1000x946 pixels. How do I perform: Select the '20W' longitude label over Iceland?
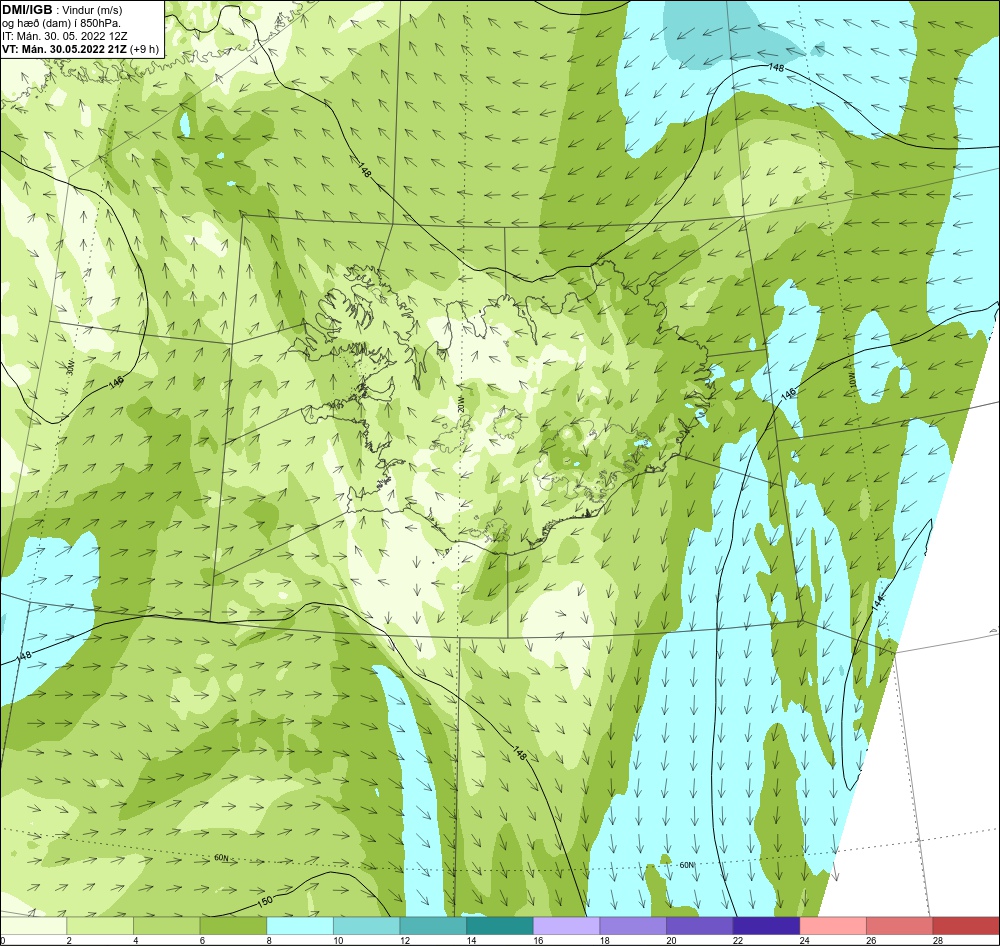[x=460, y=404]
